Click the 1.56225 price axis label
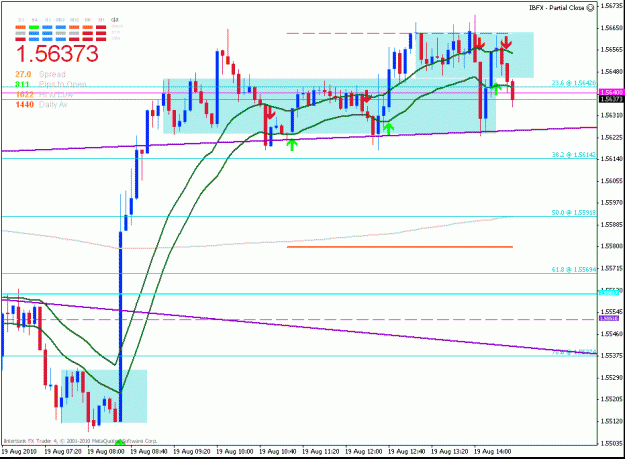625x459 pixels. coord(612,137)
